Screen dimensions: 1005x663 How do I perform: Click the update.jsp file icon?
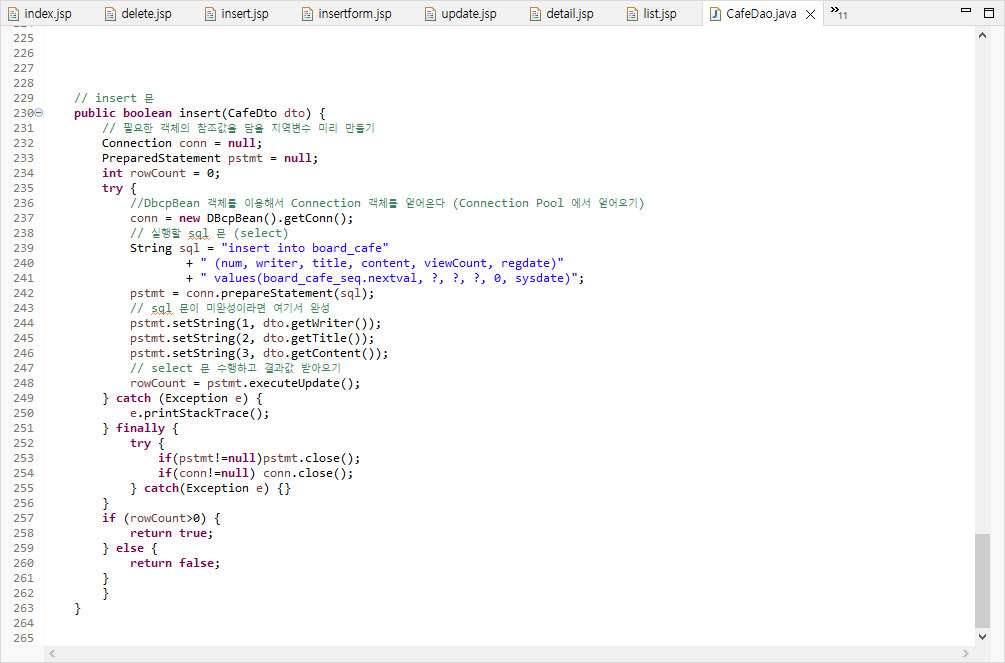click(x=430, y=13)
